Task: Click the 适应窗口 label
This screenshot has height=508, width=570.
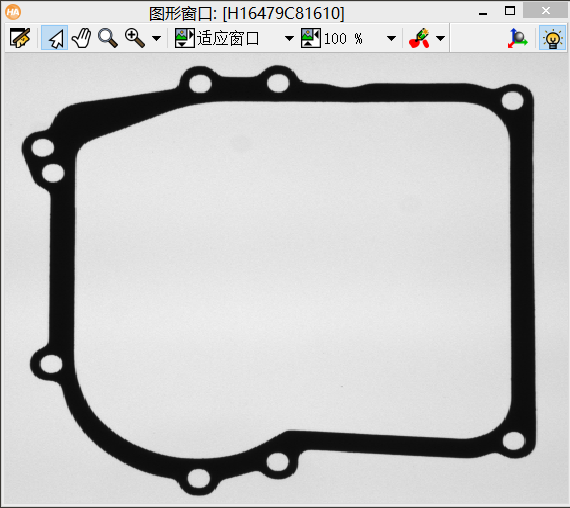Action: [228, 38]
